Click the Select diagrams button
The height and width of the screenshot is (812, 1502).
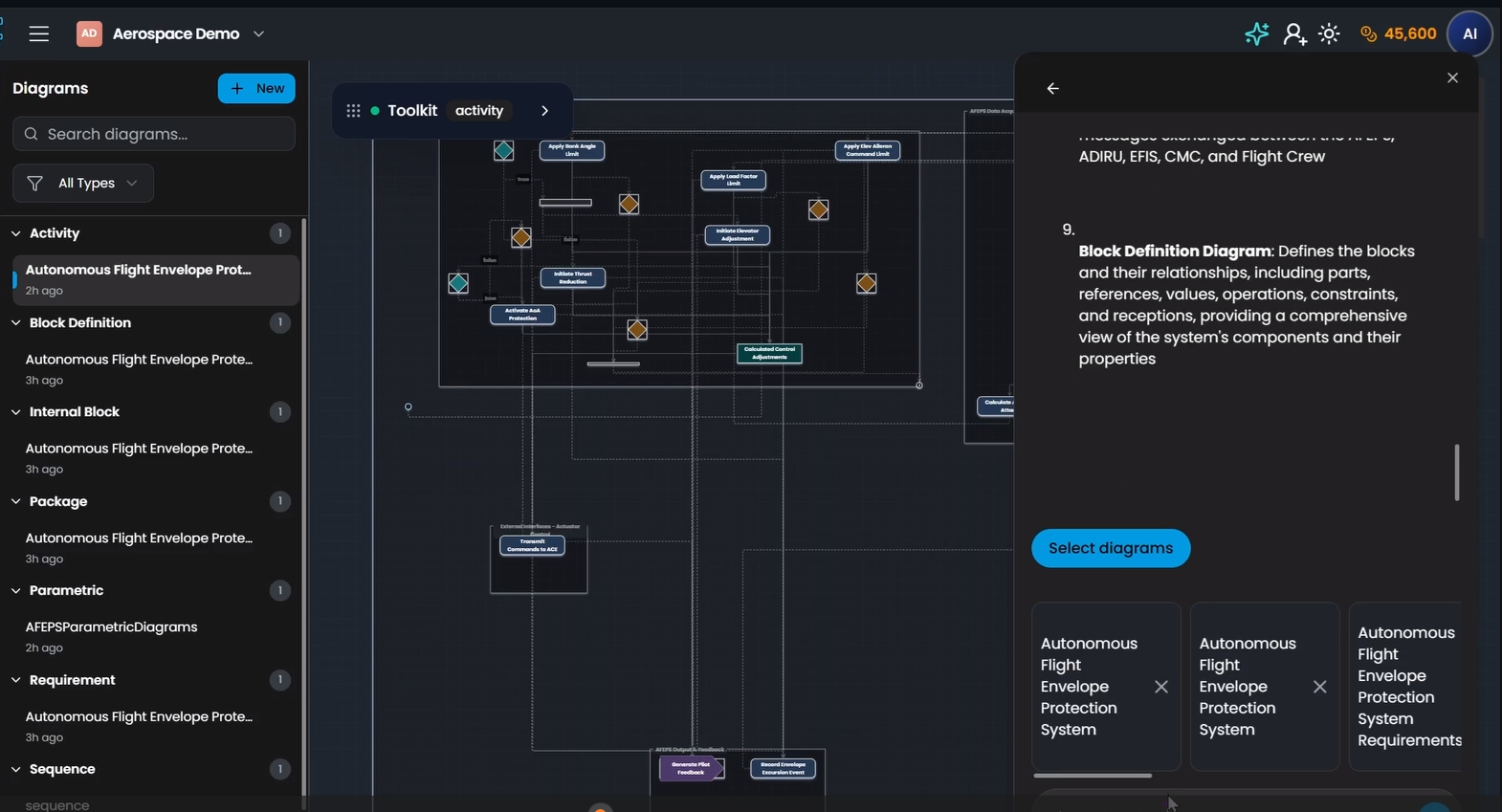click(1111, 548)
